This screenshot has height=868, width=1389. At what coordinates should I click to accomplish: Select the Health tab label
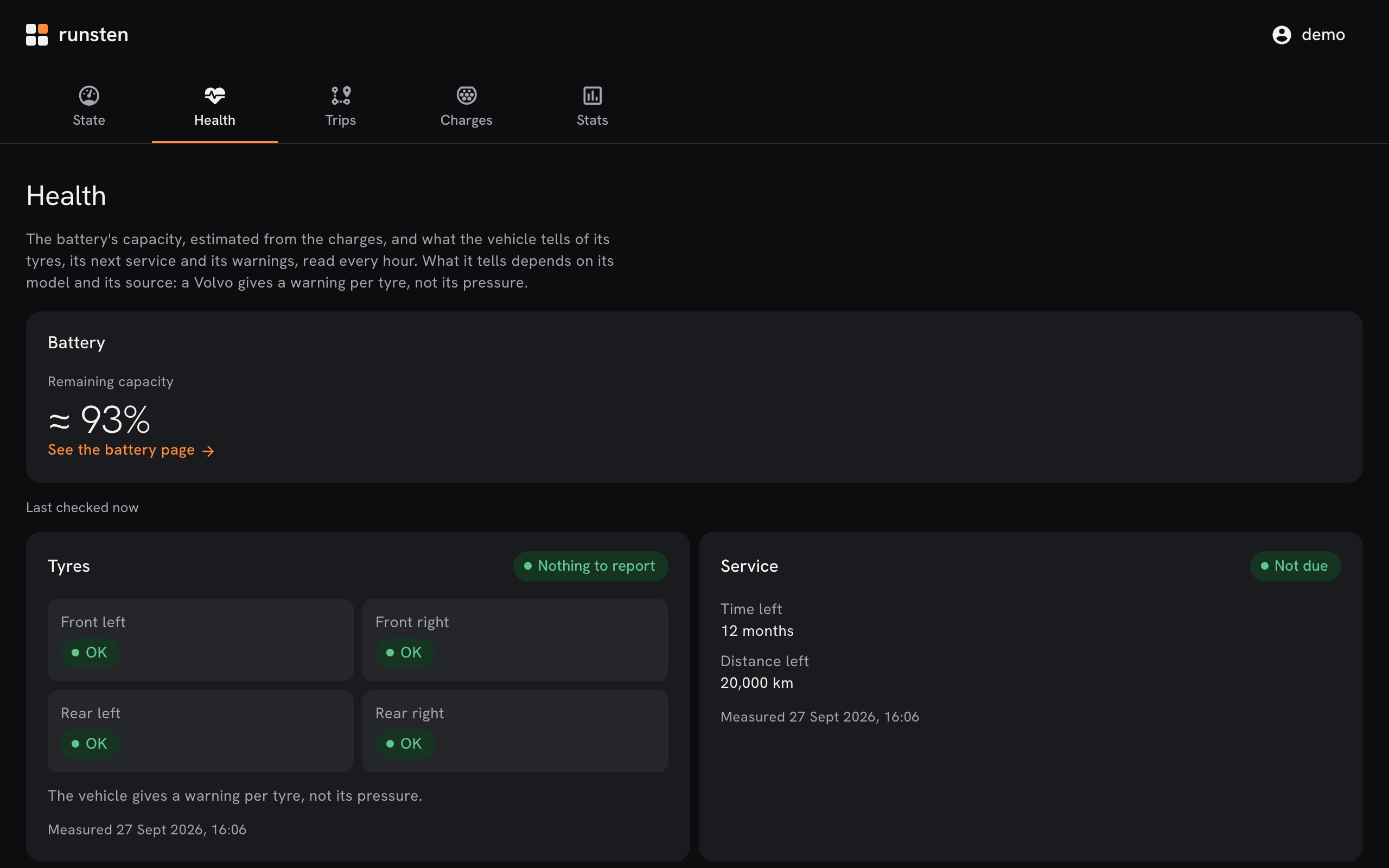(215, 120)
